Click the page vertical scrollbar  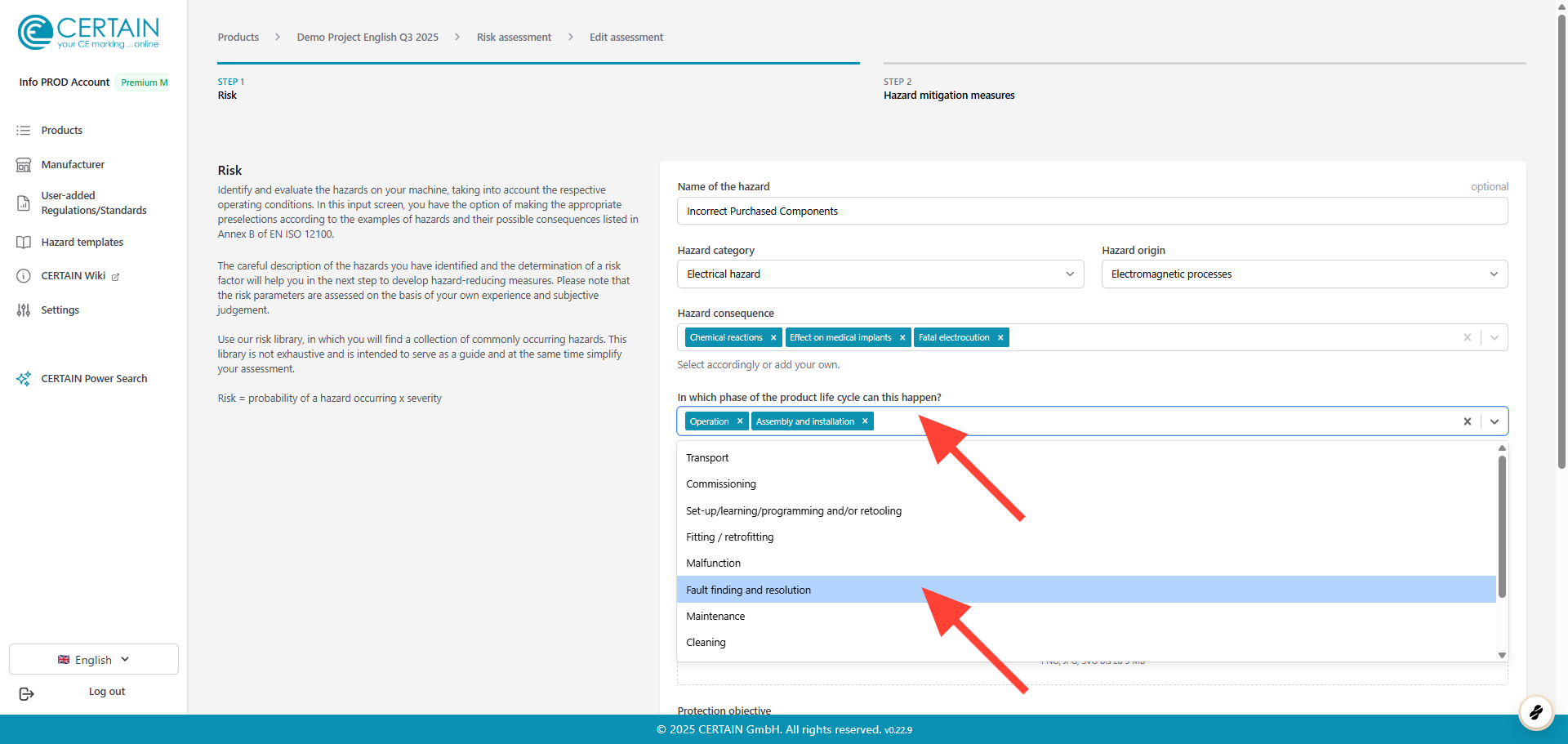(1561, 241)
